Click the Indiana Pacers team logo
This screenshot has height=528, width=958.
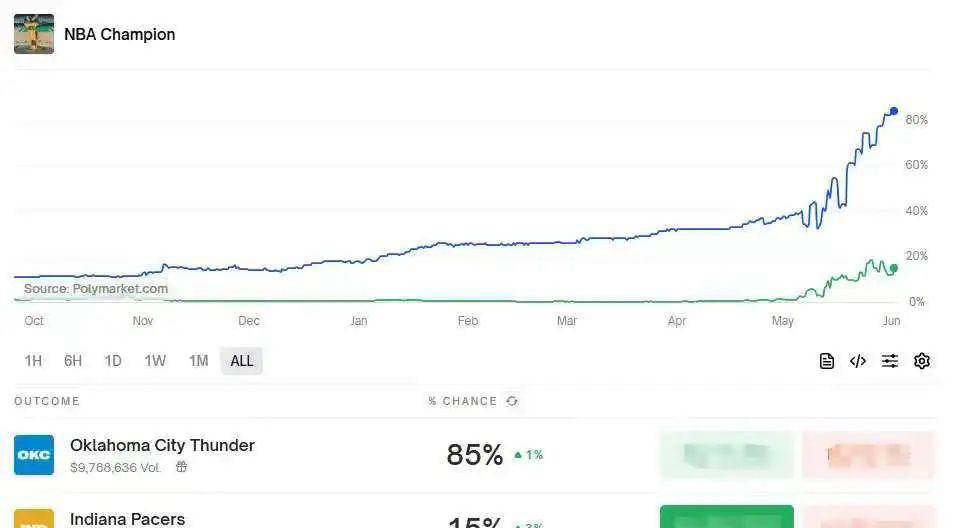[34, 519]
